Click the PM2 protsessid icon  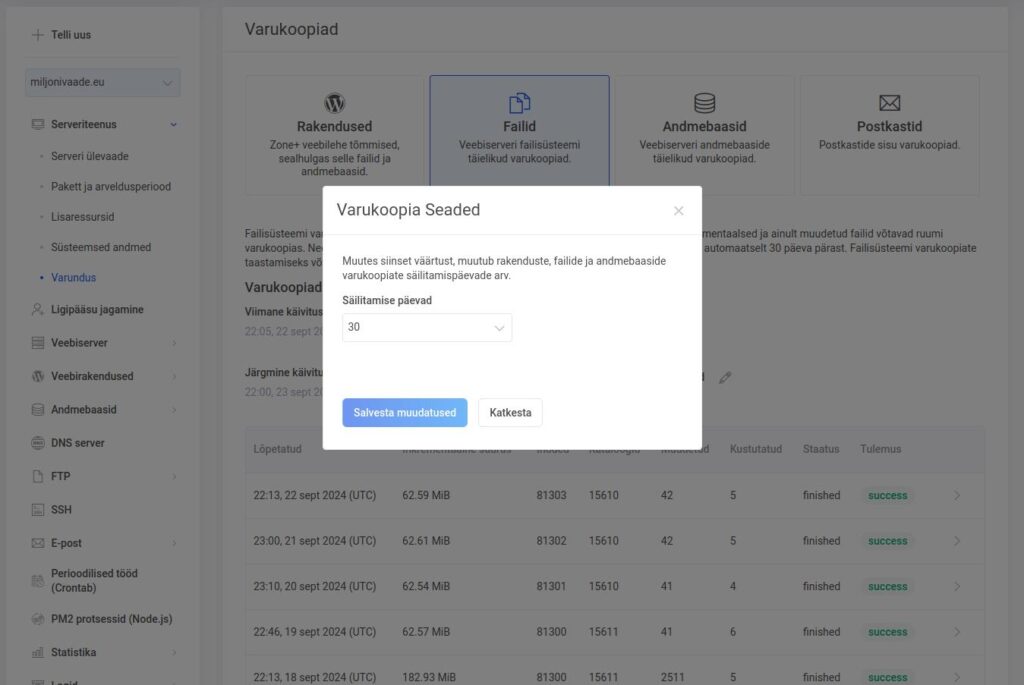38,619
